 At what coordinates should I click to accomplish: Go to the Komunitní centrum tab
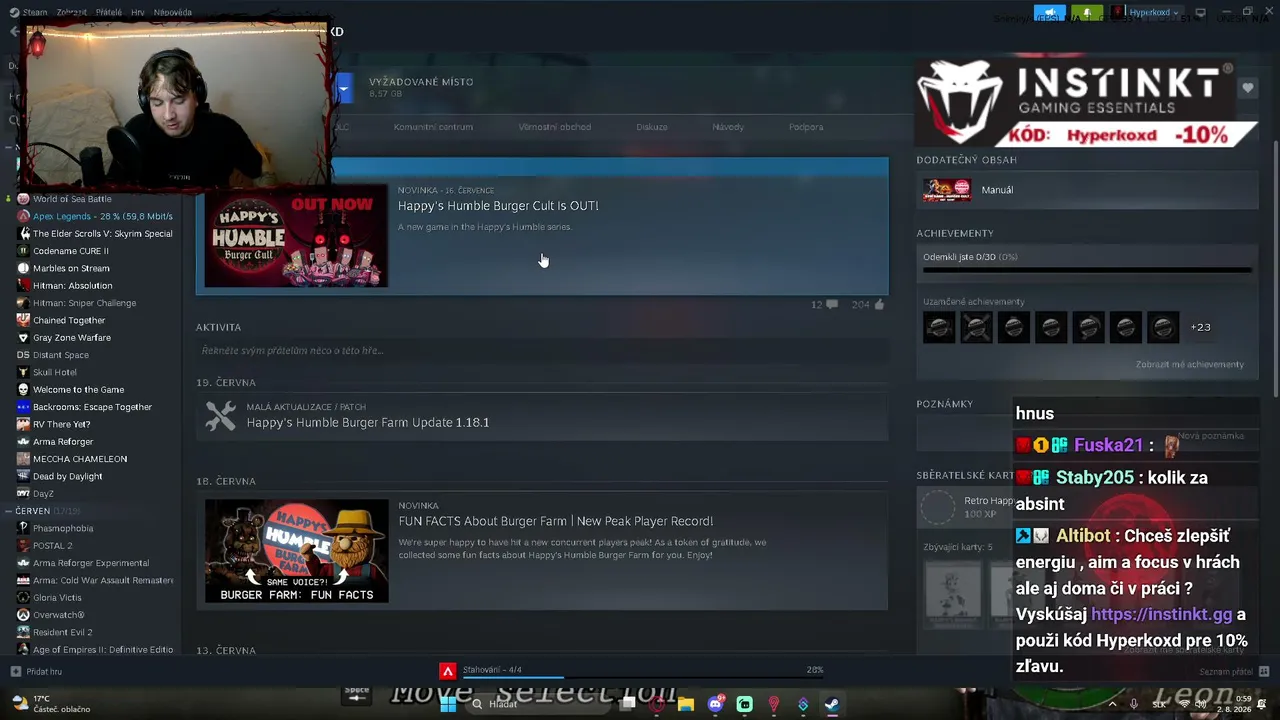point(433,127)
